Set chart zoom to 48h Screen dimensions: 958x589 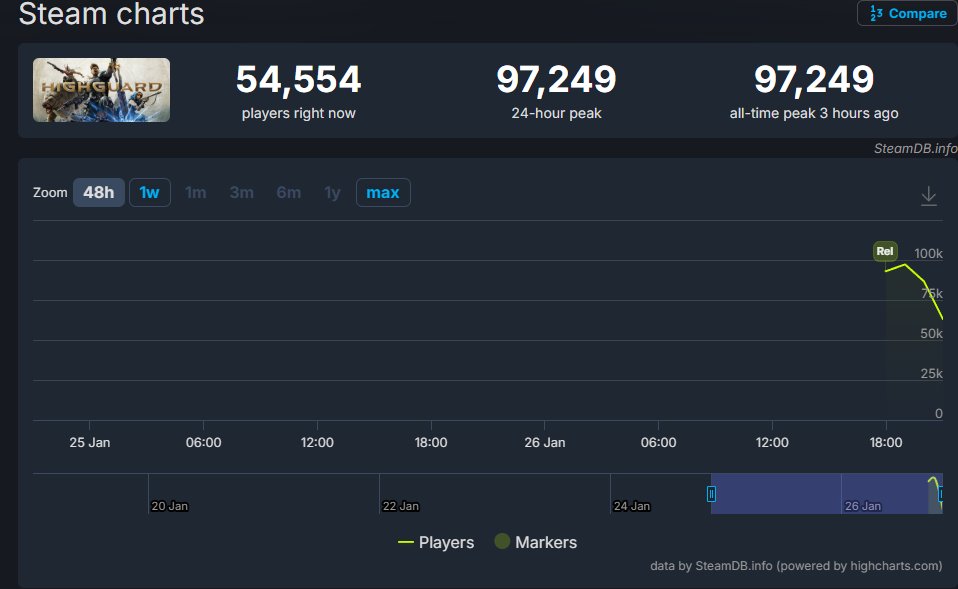tap(98, 192)
